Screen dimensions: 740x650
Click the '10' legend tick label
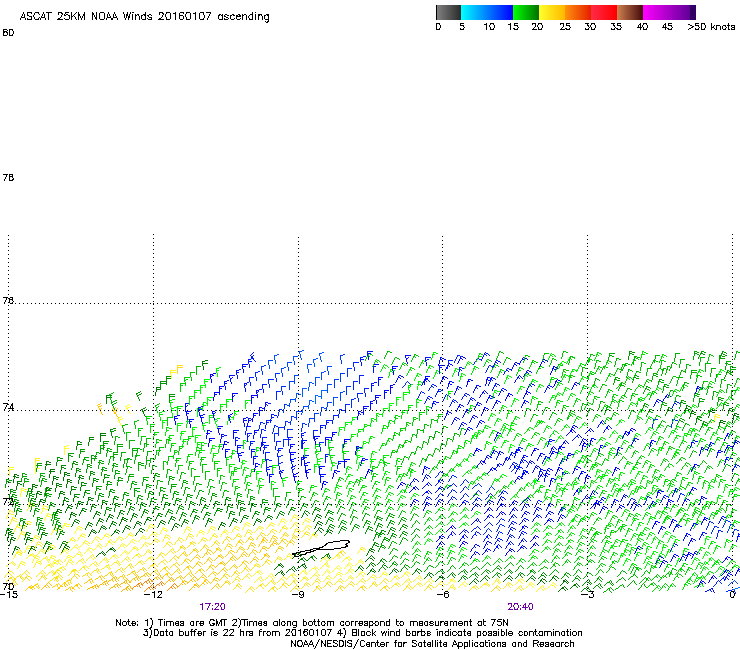(x=489, y=27)
